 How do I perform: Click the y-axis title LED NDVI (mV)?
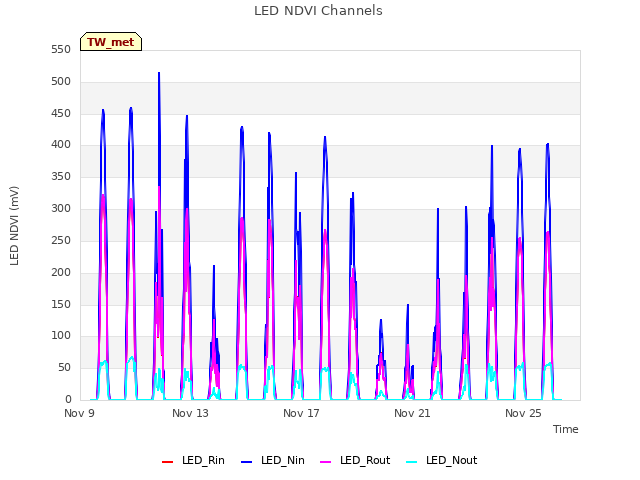click(x=14, y=225)
